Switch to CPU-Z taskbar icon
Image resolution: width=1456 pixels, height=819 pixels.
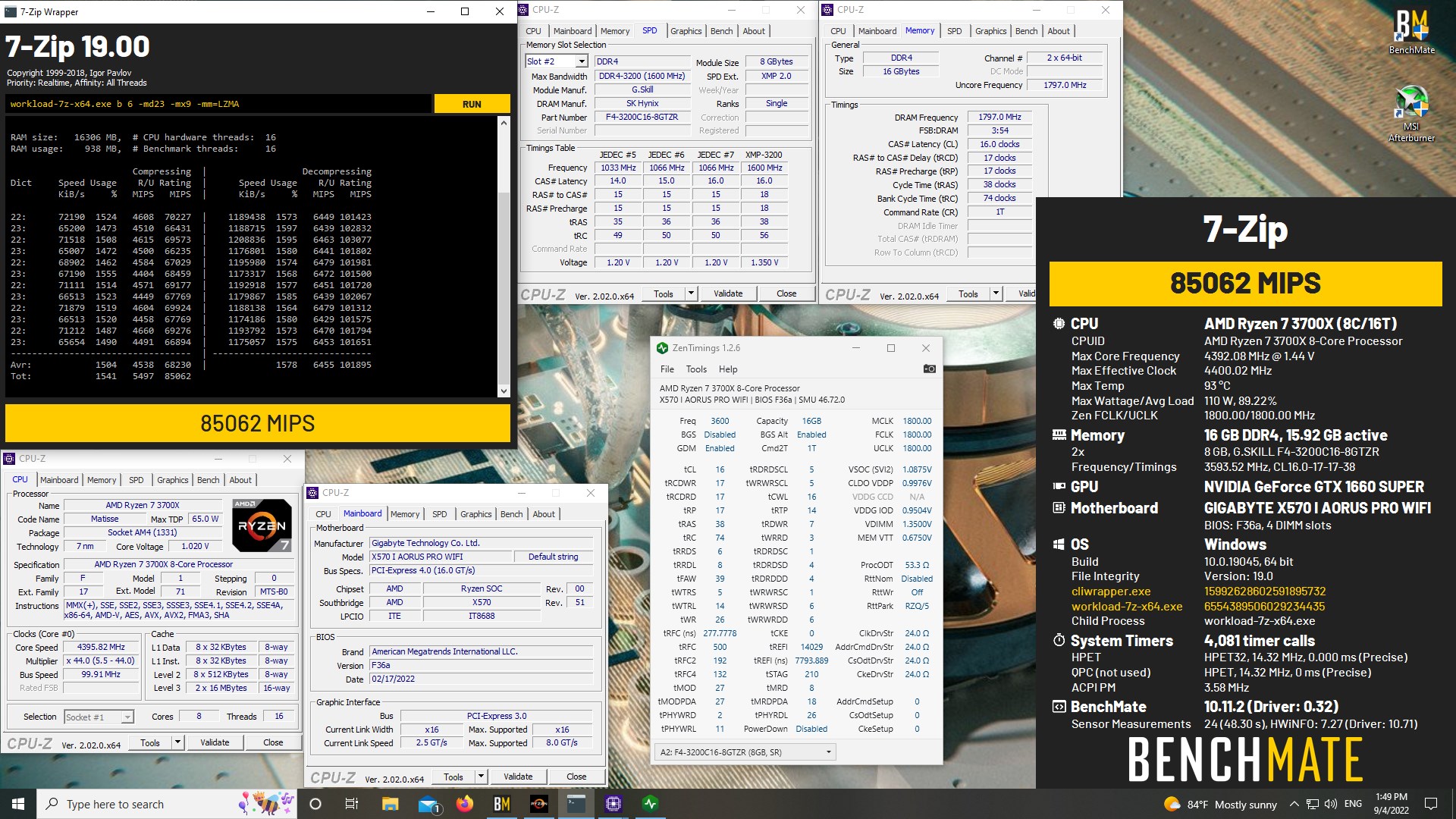click(x=613, y=804)
